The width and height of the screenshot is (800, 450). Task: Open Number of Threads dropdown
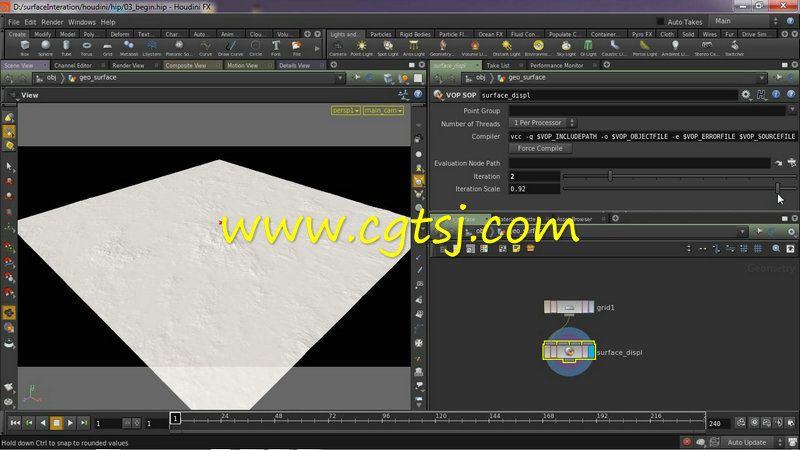(542, 123)
